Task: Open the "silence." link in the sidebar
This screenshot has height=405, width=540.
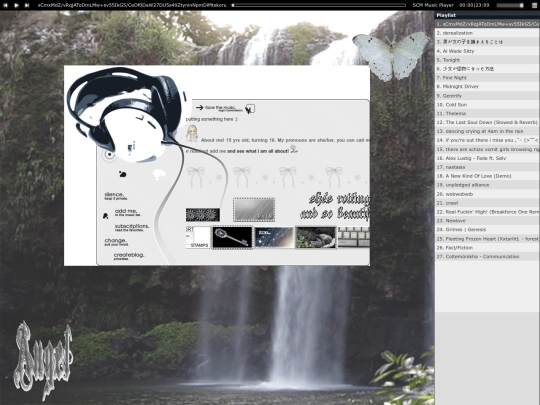Action: coord(115,196)
